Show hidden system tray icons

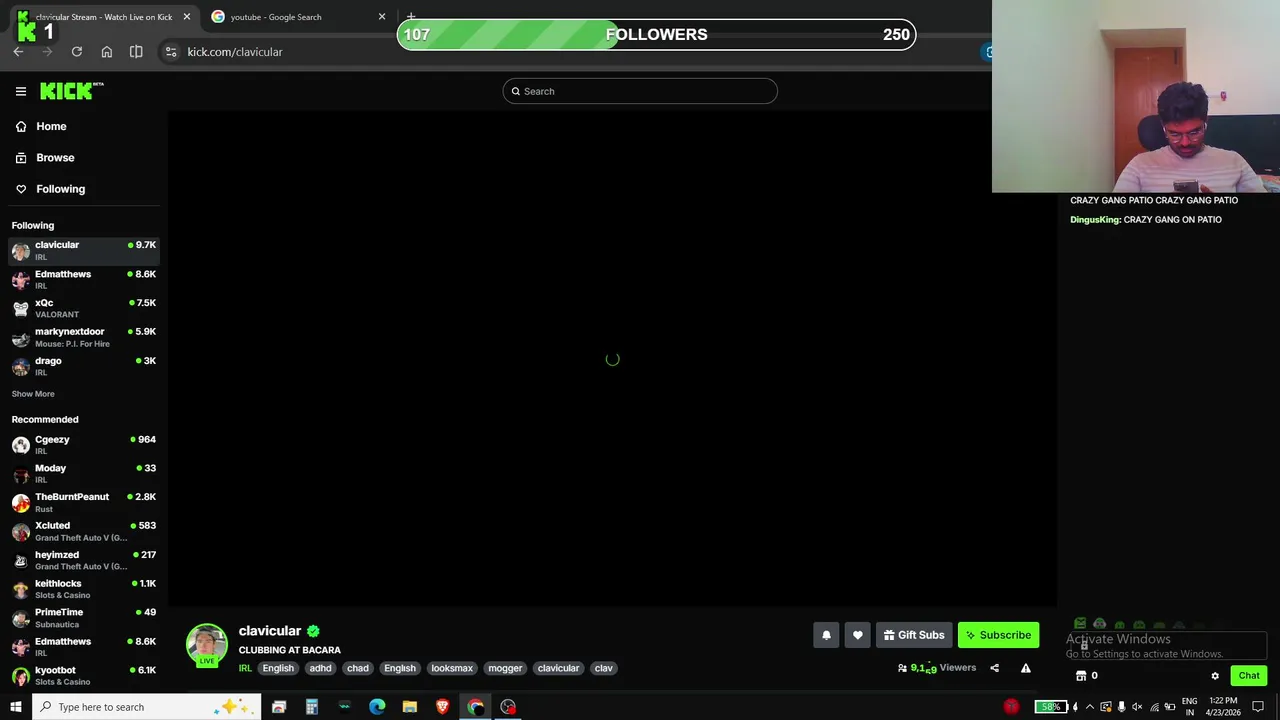coord(1090,707)
